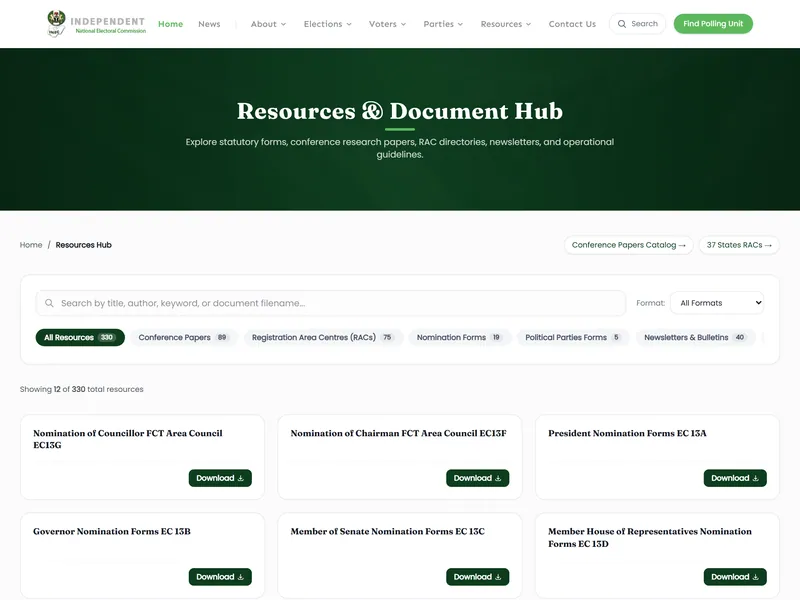Click the Member of Senate Nomination Forms title
This screenshot has width=800, height=600.
[x=387, y=531]
